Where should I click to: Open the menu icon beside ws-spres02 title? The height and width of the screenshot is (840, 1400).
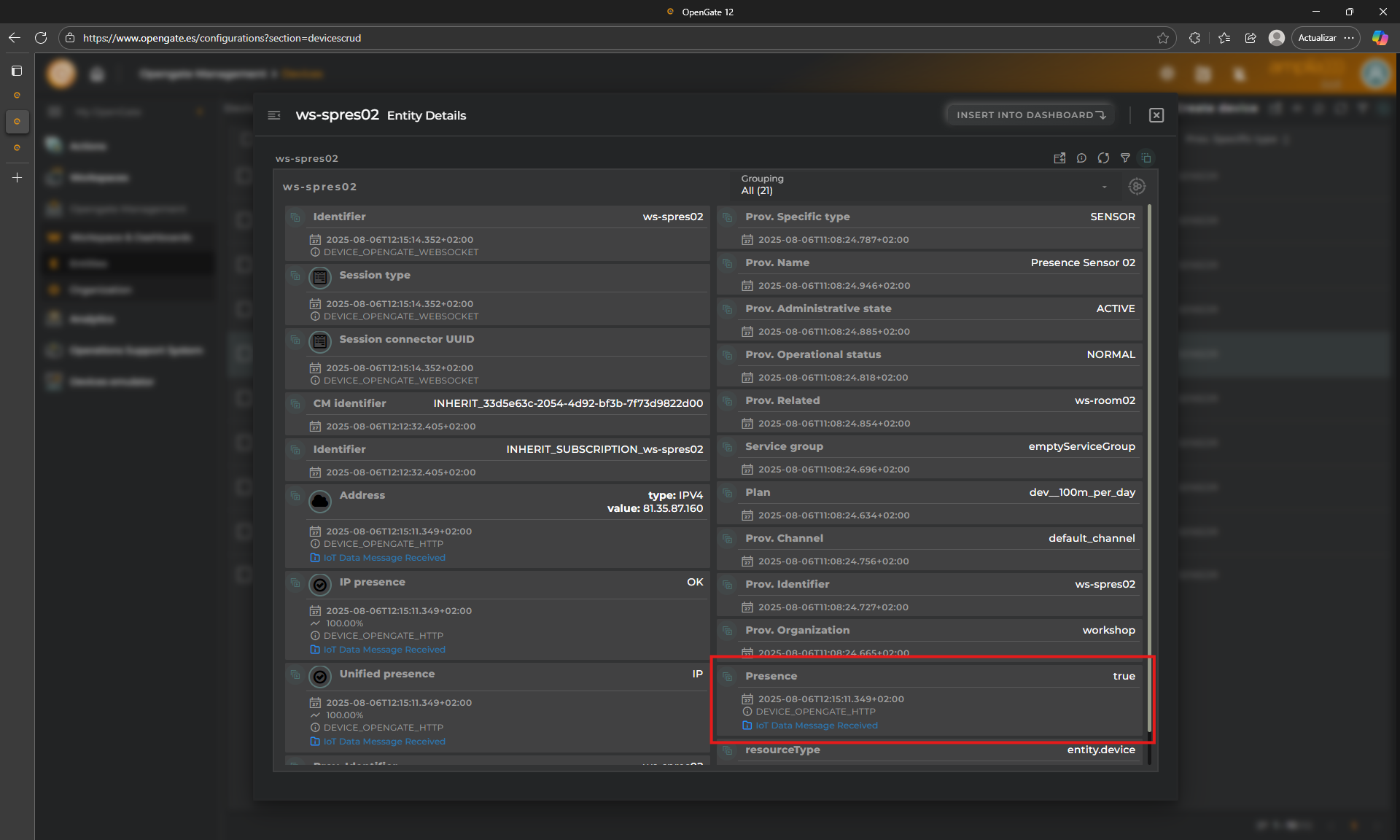tap(274, 115)
